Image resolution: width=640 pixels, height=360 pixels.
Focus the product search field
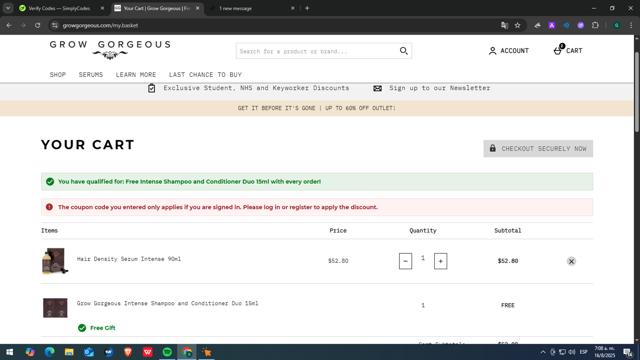pyautogui.click(x=318, y=51)
